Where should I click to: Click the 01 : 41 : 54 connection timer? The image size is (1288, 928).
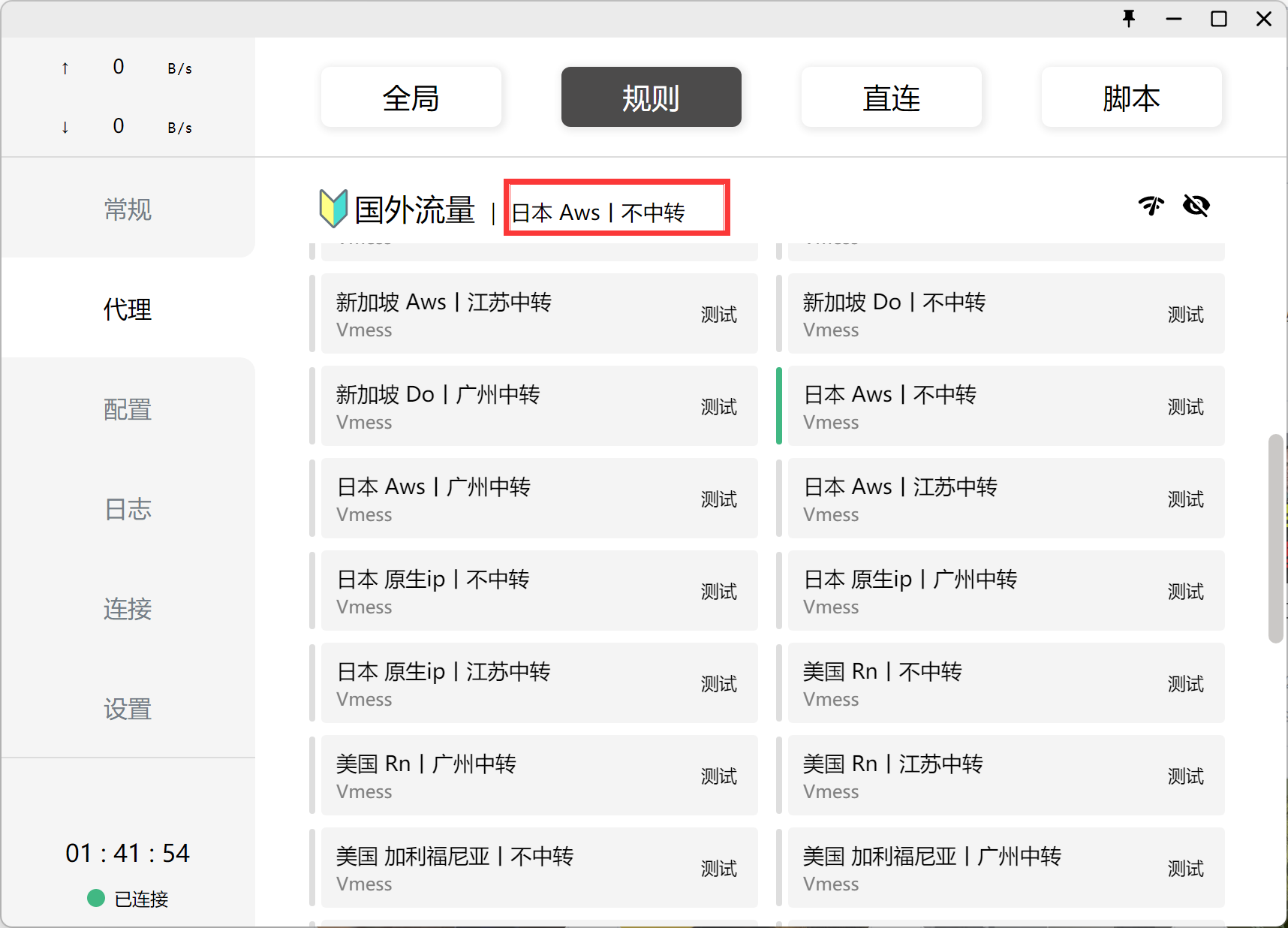[x=128, y=853]
